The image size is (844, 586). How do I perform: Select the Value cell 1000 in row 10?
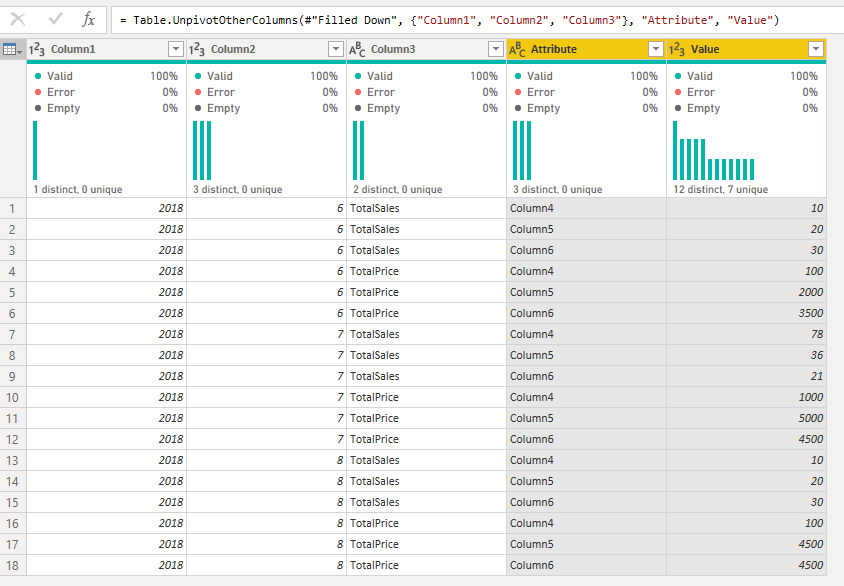tap(746, 397)
